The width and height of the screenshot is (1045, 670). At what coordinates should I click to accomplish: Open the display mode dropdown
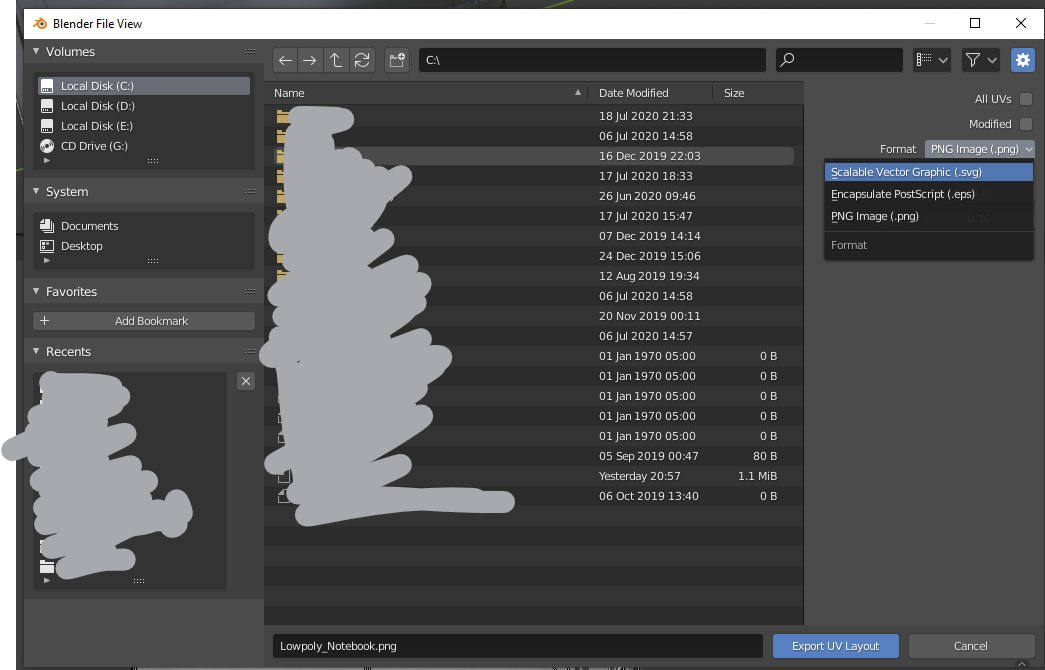pyautogui.click(x=932, y=60)
